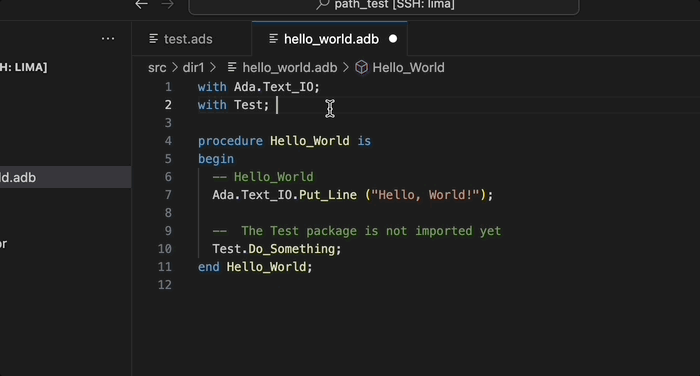
Task: Open the dir1 breadcrumb dropdown
Action: coord(193,67)
